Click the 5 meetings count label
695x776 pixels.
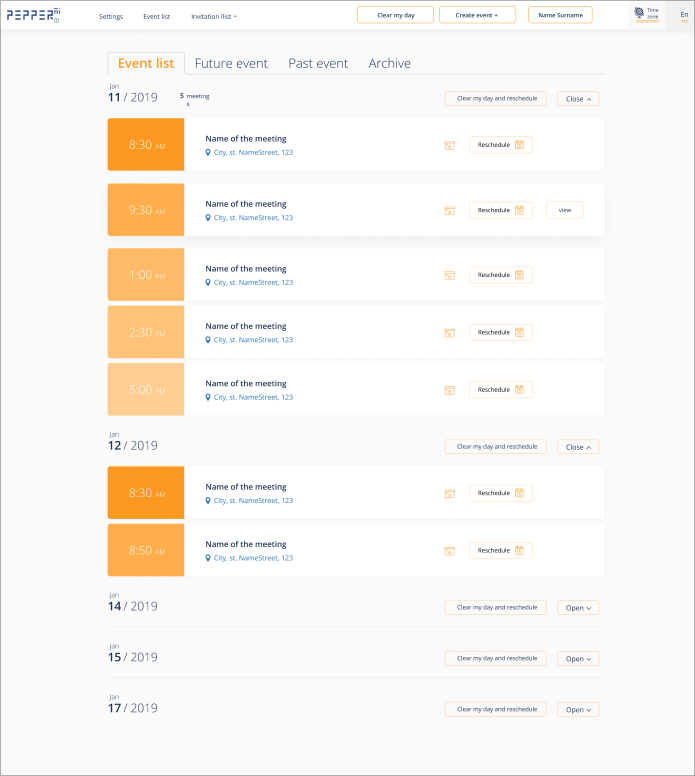click(x=195, y=99)
